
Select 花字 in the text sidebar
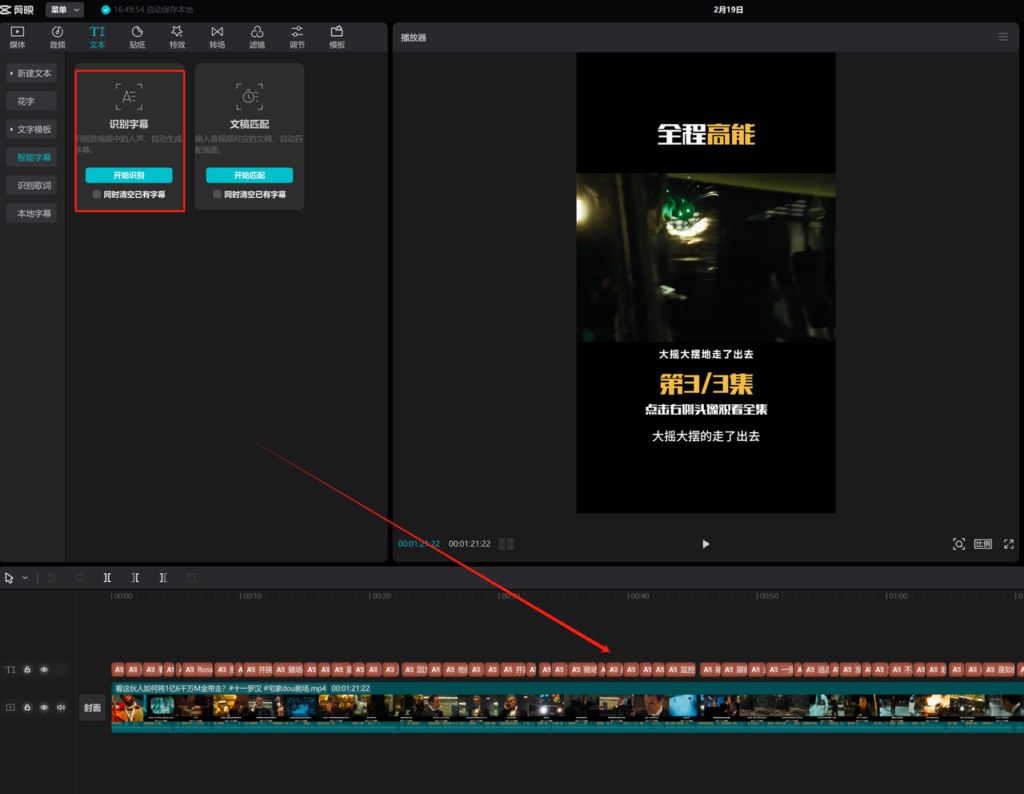(31, 101)
